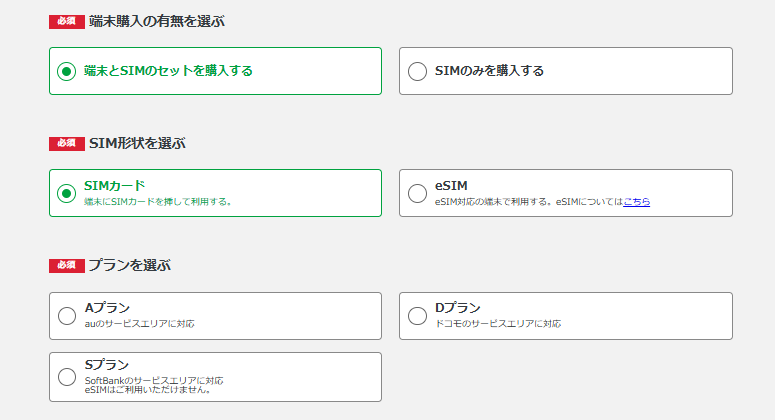775x420 pixels.
Task: Click the 必須 badge beside SIM形状を選ぶ
Action: [x=66, y=143]
